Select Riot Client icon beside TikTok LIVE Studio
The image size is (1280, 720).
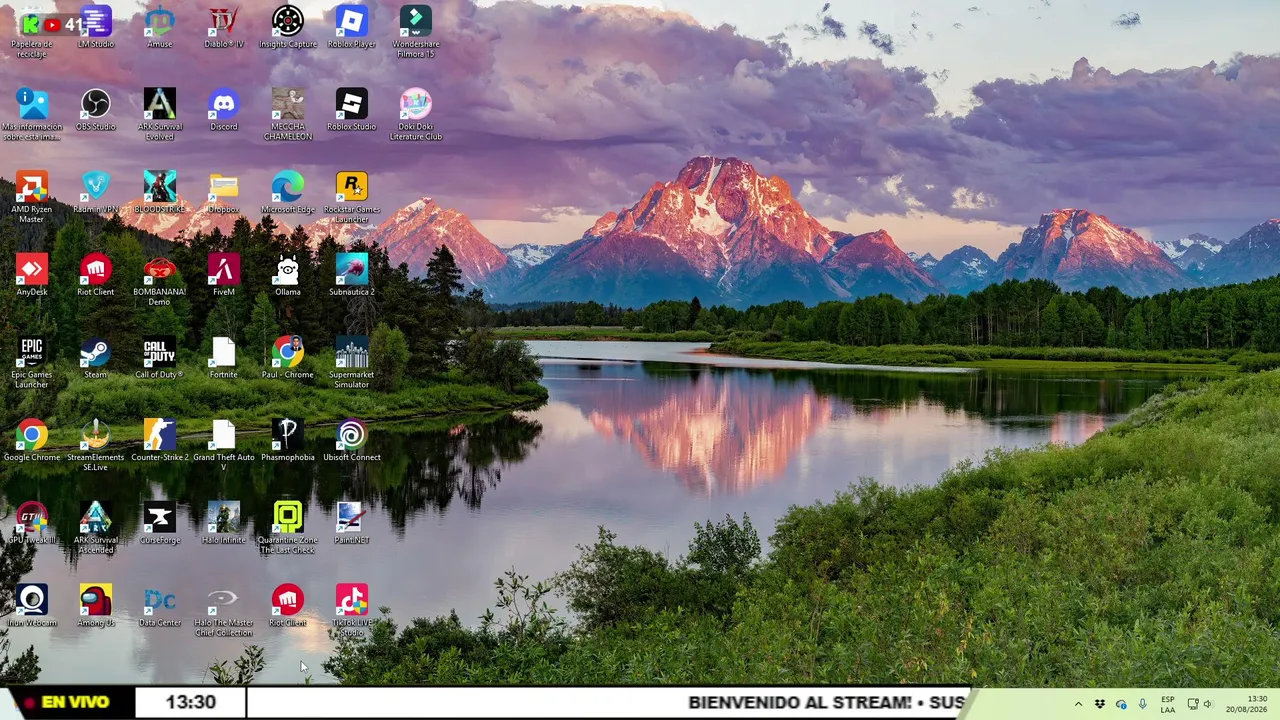(x=288, y=606)
